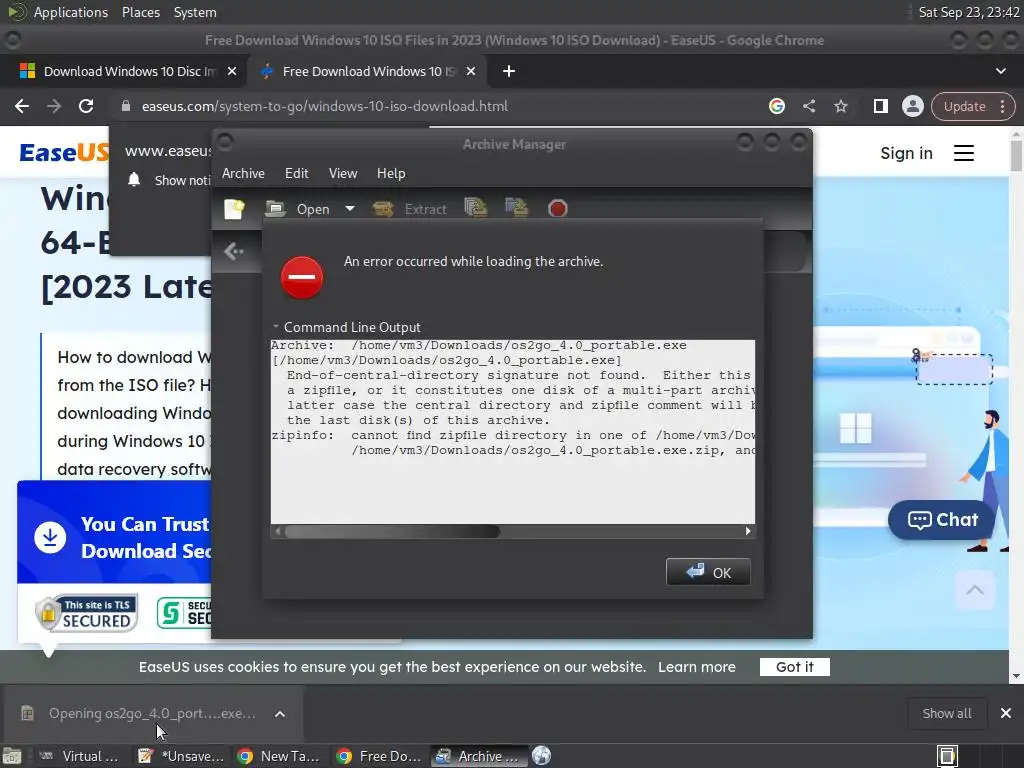
Task: Close the Free Download Windows 10 ISO tab
Action: tap(471, 71)
